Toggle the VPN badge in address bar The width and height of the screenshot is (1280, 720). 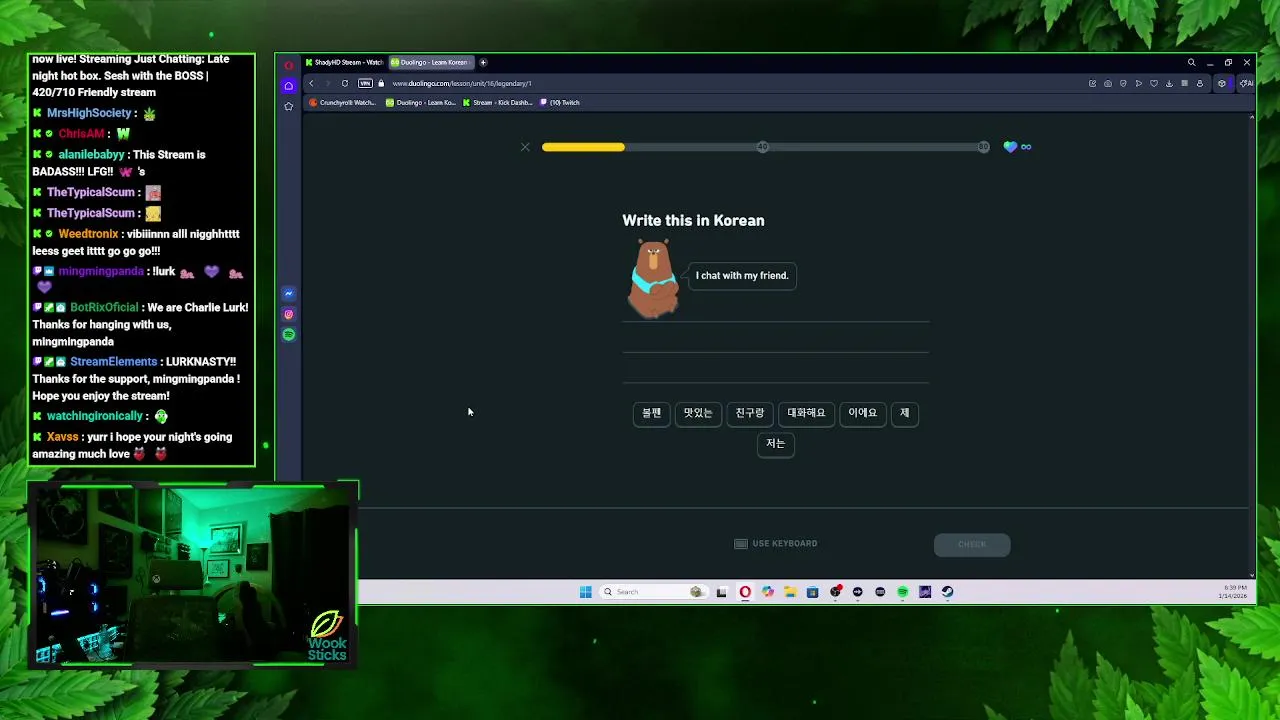(x=365, y=83)
